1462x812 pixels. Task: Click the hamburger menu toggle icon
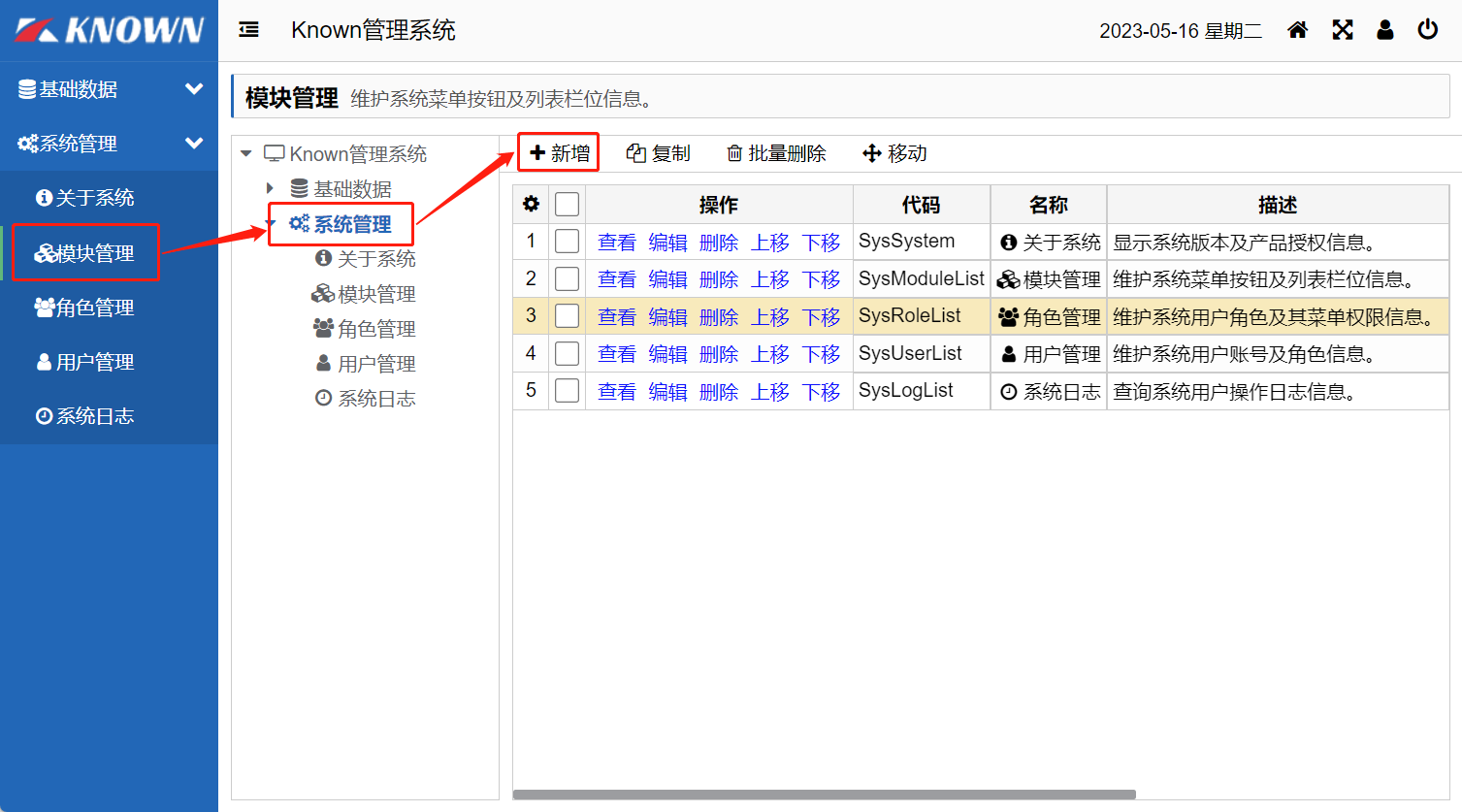249,30
